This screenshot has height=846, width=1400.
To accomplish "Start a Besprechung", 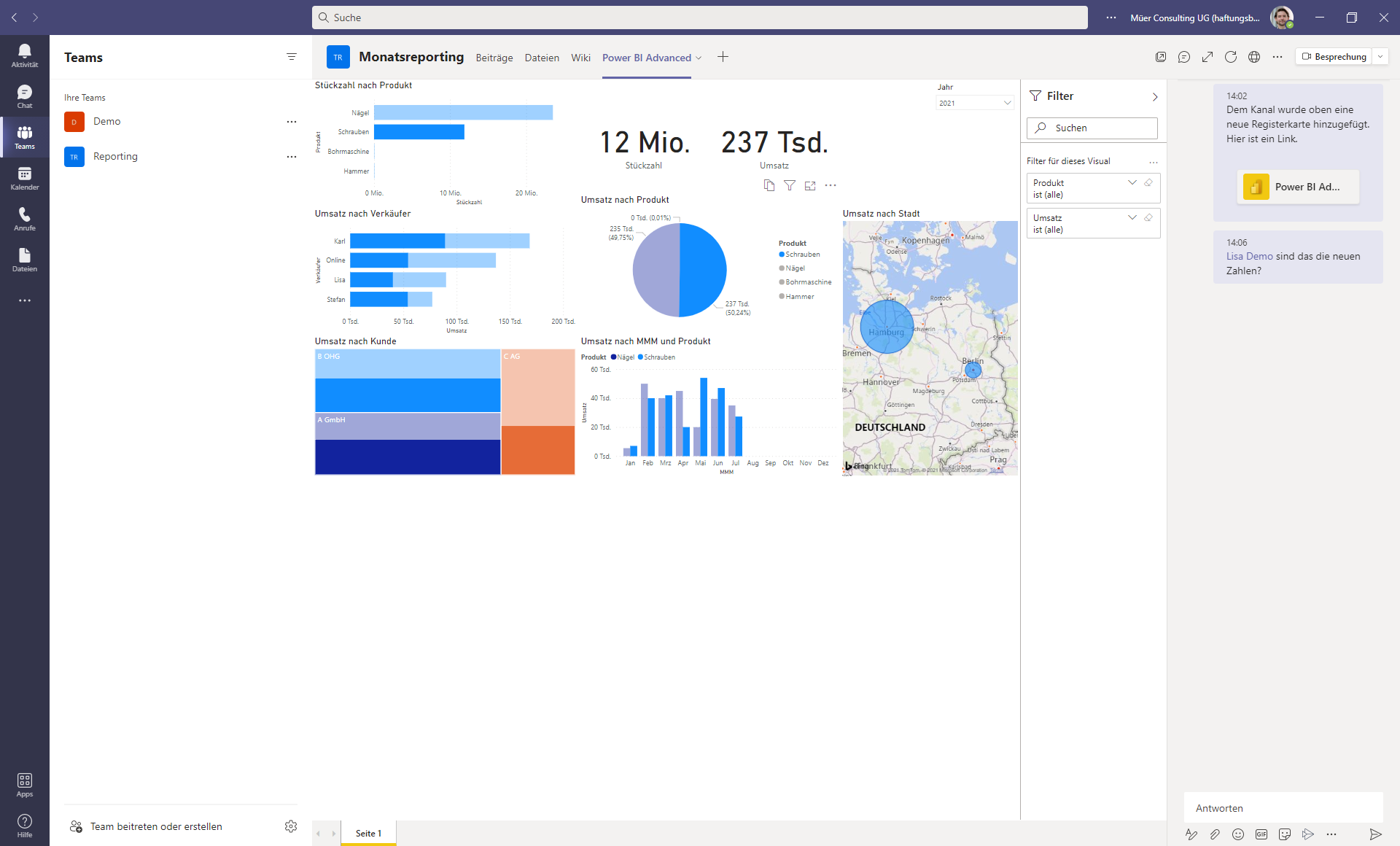I will [1334, 57].
